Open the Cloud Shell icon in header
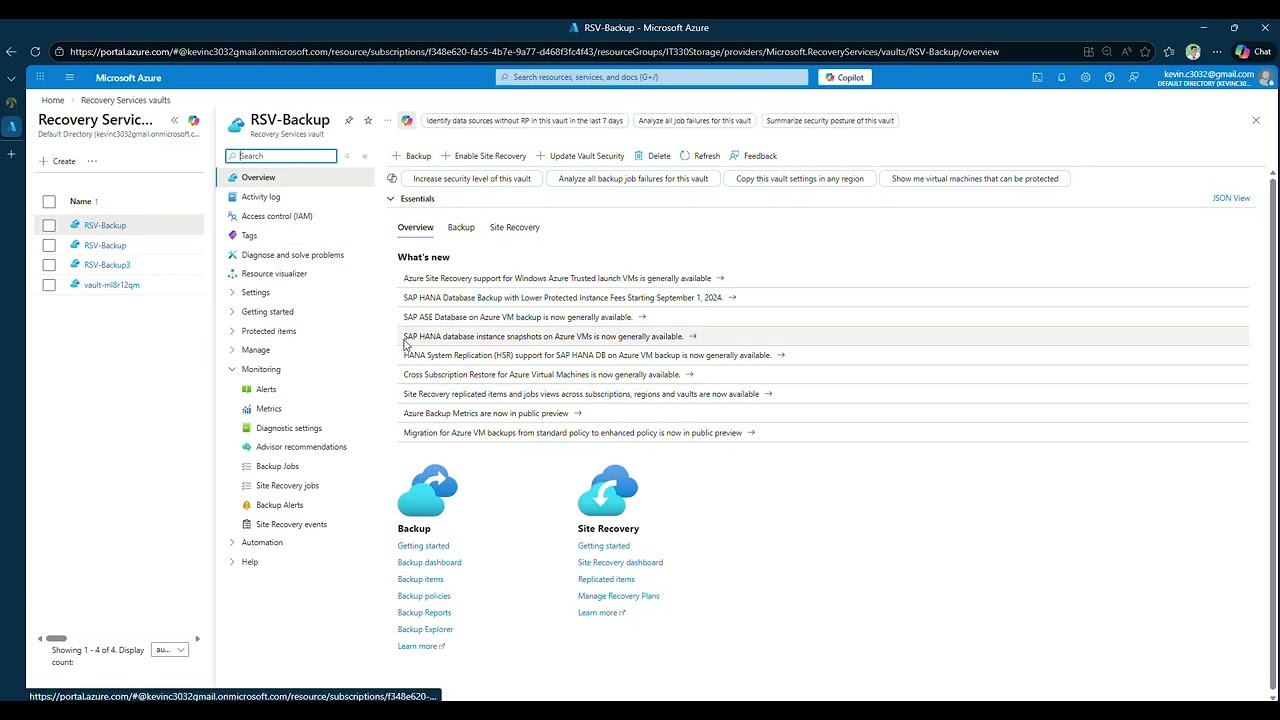 click(1037, 77)
